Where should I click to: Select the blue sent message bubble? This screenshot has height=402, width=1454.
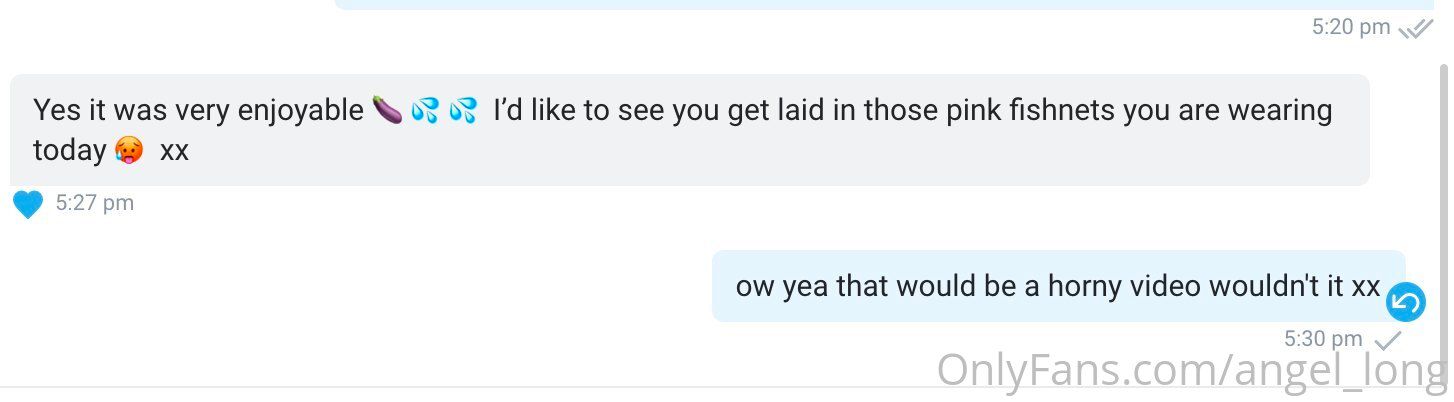point(1058,286)
